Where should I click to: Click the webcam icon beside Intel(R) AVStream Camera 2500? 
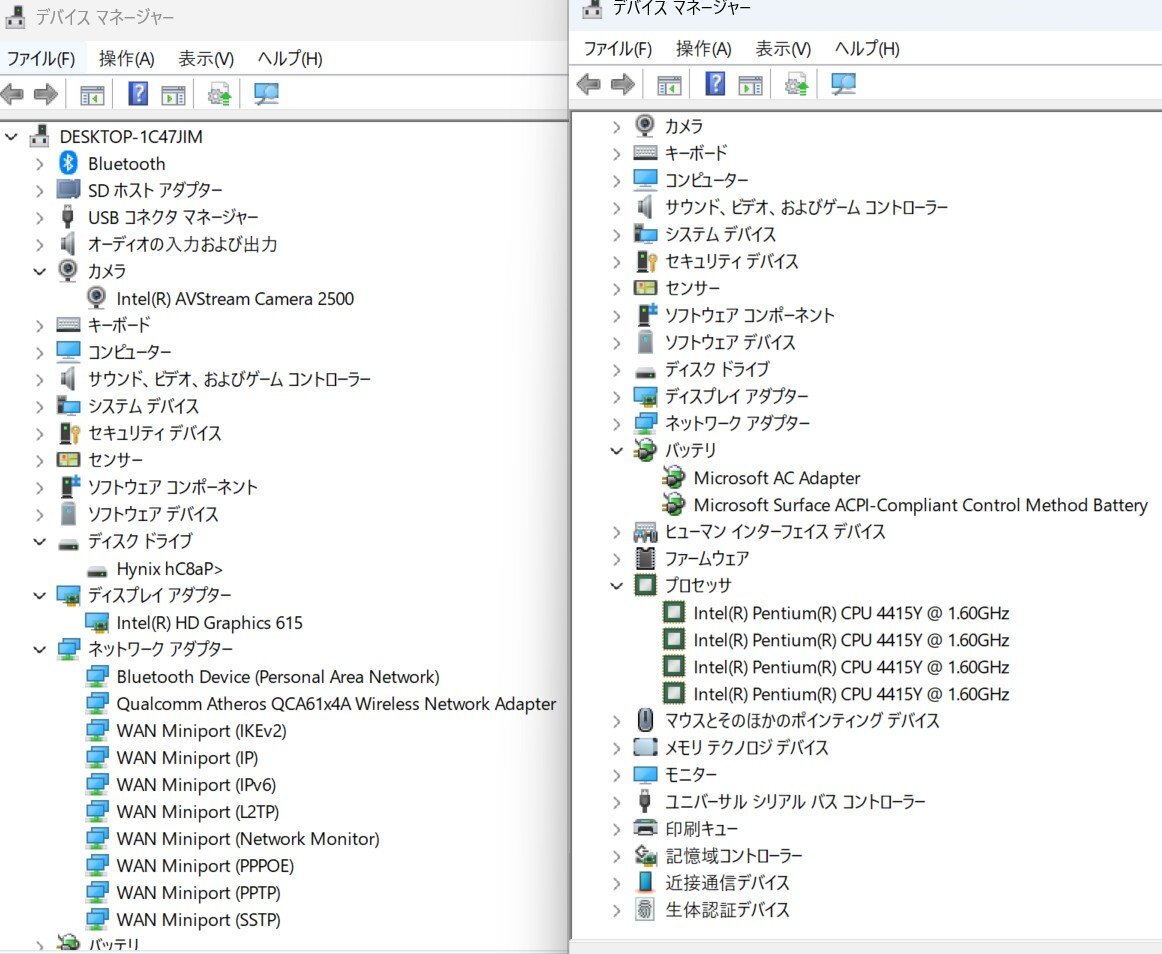(x=96, y=298)
